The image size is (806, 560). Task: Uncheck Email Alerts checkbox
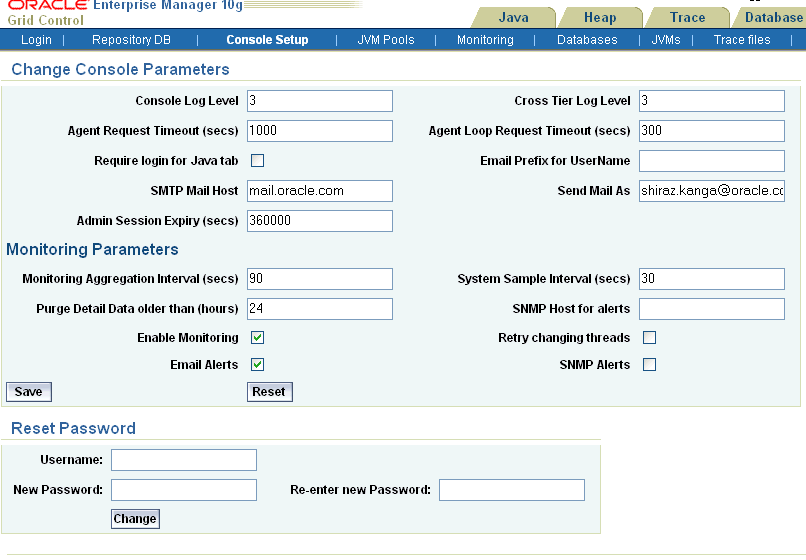pos(258,365)
